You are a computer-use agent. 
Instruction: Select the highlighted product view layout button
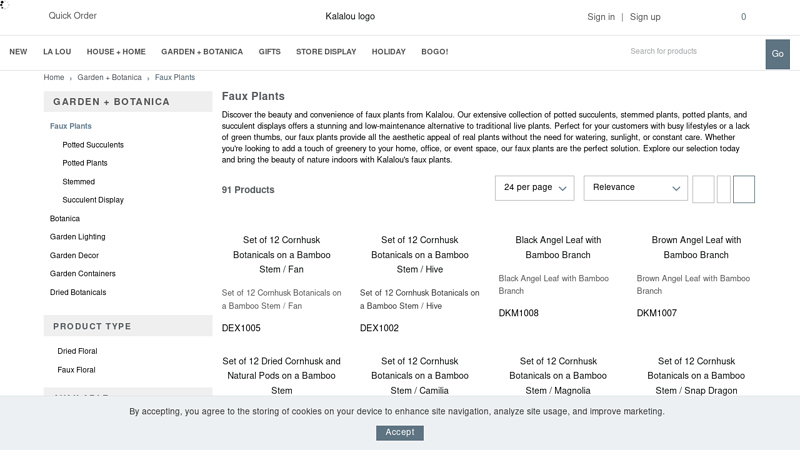pos(743,189)
